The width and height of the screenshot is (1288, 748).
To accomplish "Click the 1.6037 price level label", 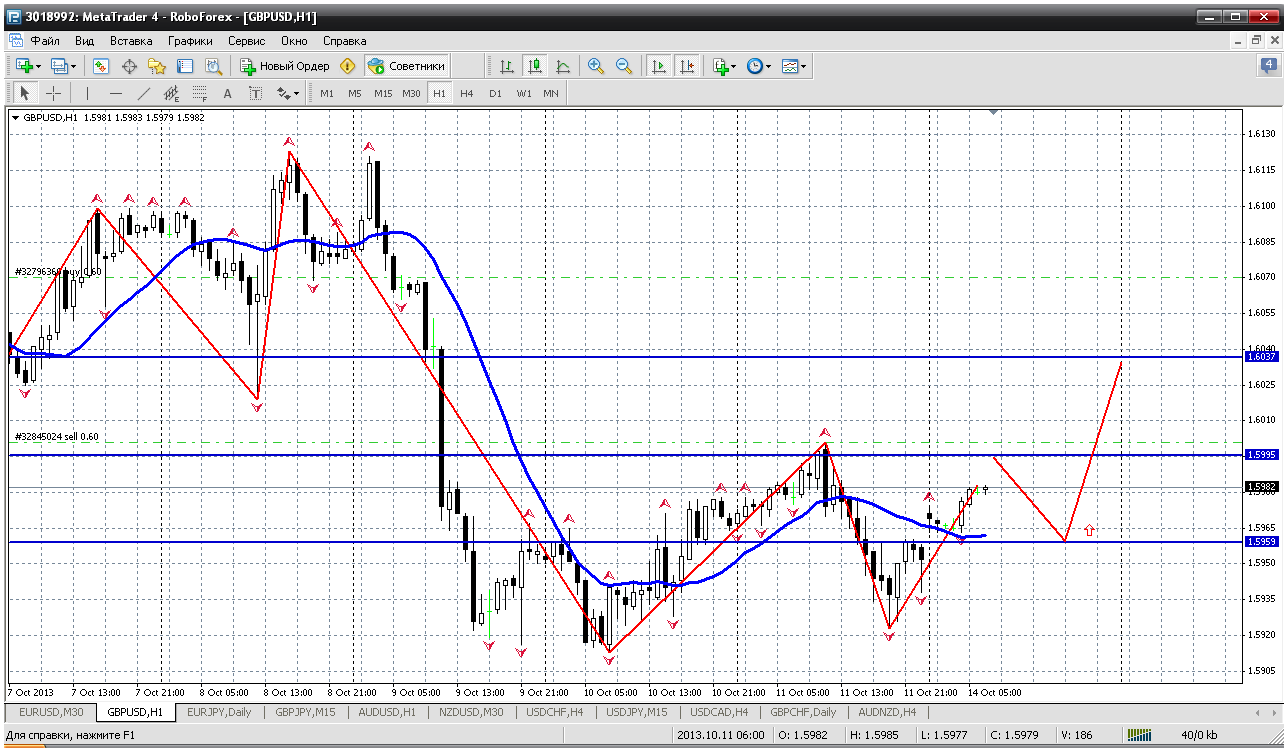I will 1261,356.
